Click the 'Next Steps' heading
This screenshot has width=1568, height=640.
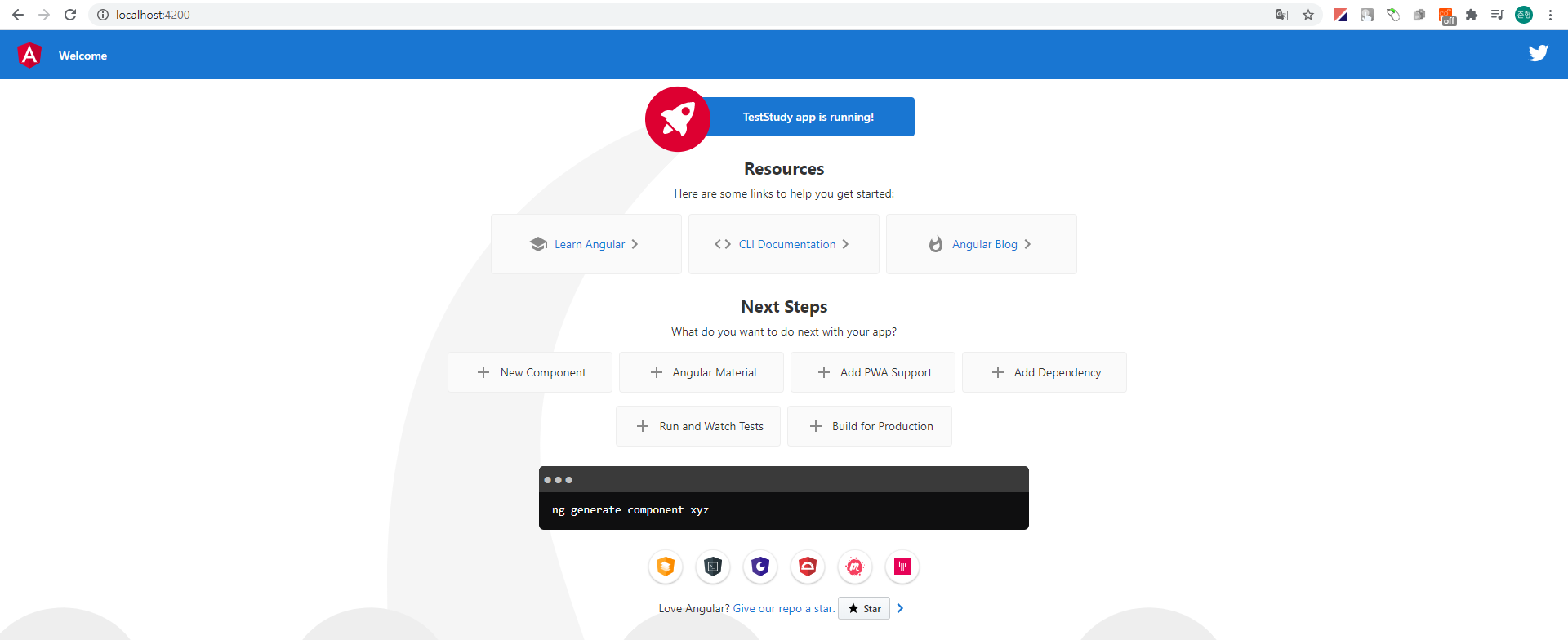(784, 307)
